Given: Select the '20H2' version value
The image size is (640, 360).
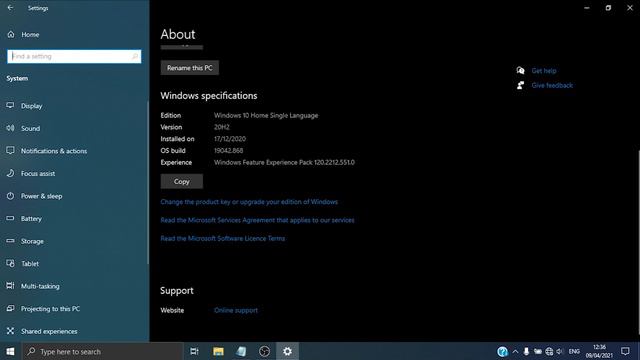Looking at the screenshot, I should pyautogui.click(x=222, y=127).
